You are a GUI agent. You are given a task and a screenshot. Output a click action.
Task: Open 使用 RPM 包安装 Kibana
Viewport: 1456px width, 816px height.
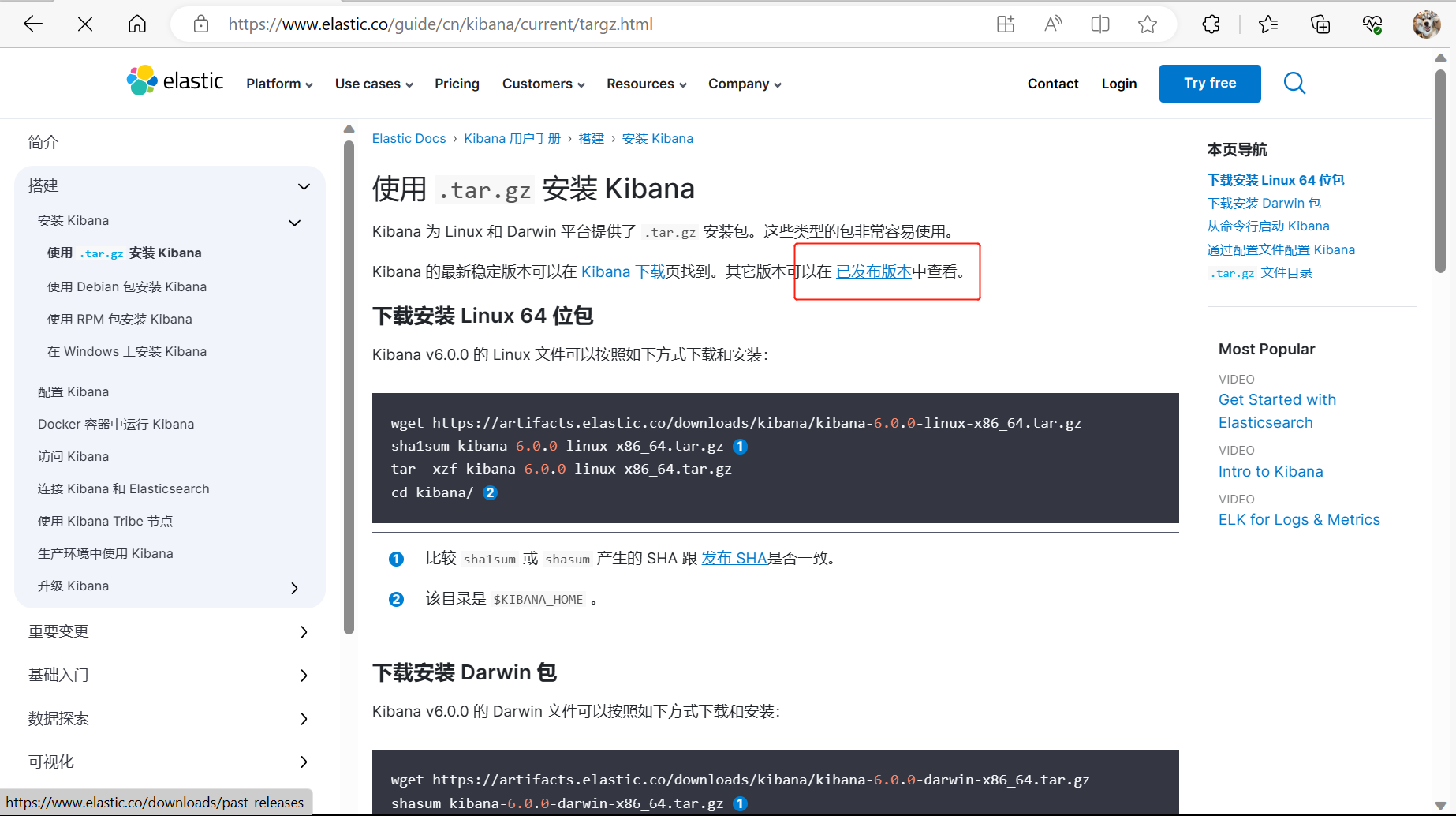(120, 320)
